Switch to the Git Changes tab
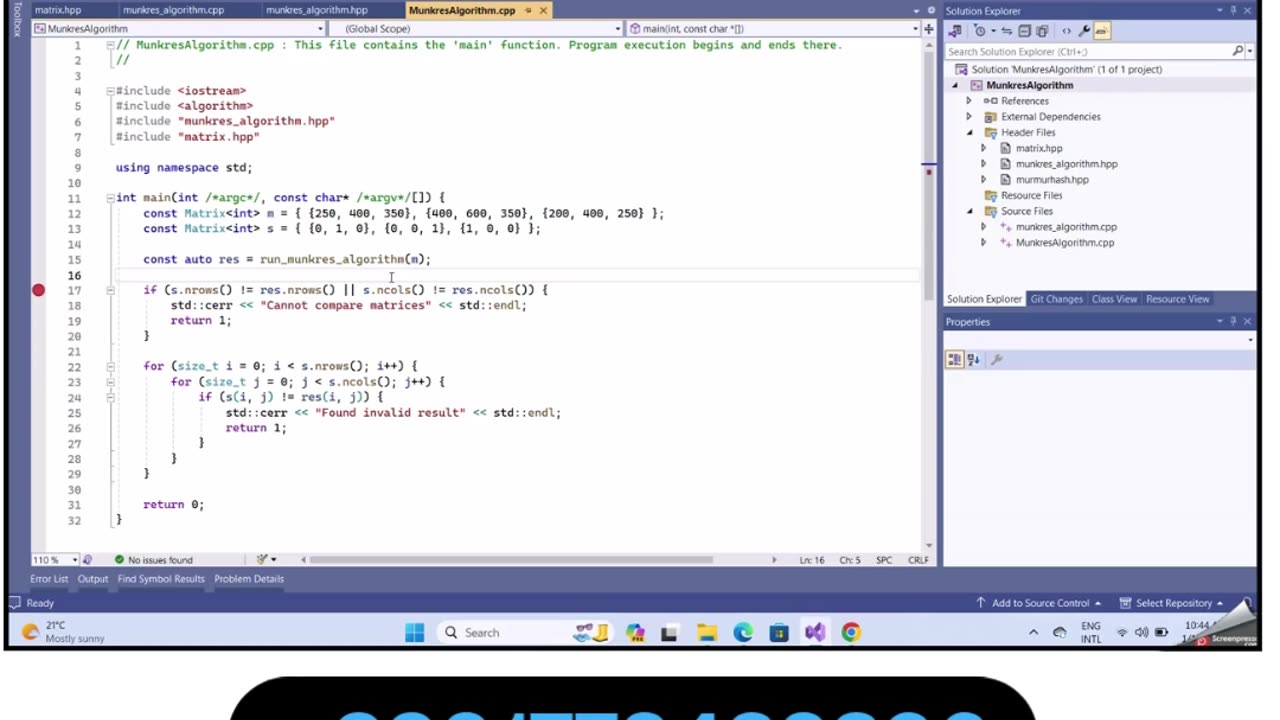This screenshot has height=720, width=1280. pos(1056,299)
